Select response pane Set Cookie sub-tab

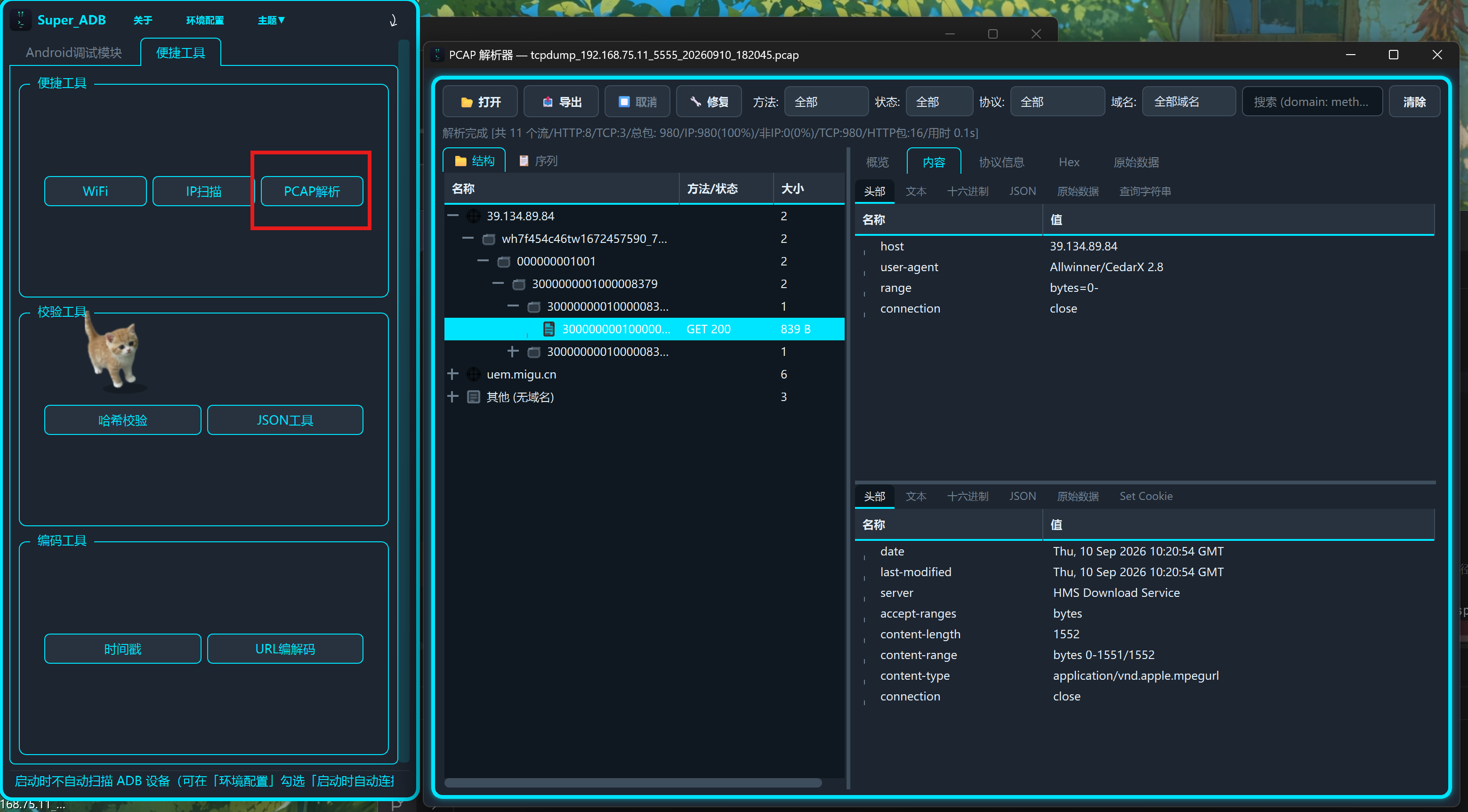(1146, 496)
